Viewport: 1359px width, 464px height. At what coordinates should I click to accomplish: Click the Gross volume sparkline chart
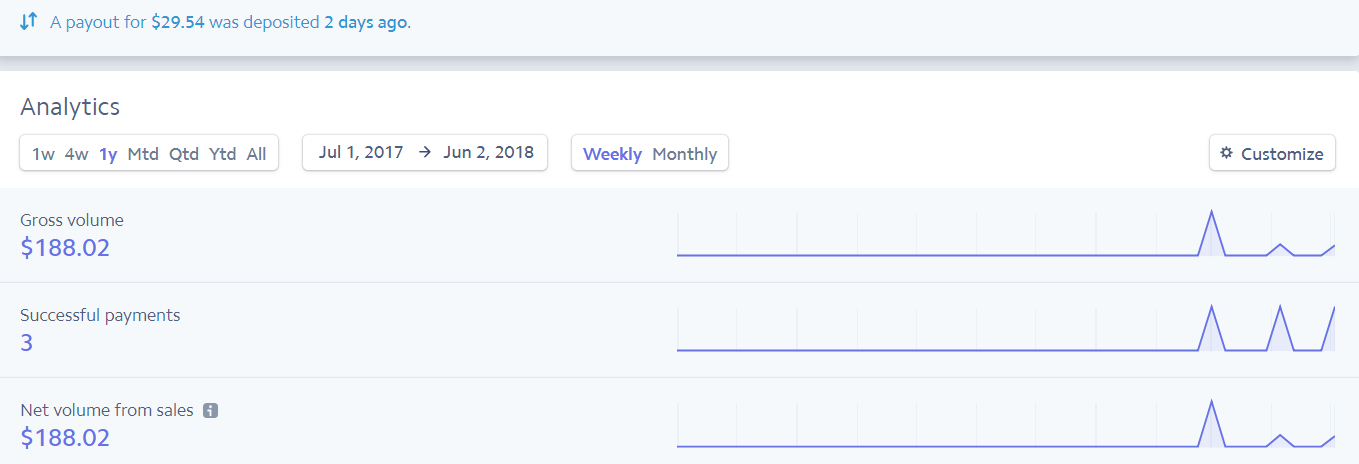click(x=1005, y=234)
